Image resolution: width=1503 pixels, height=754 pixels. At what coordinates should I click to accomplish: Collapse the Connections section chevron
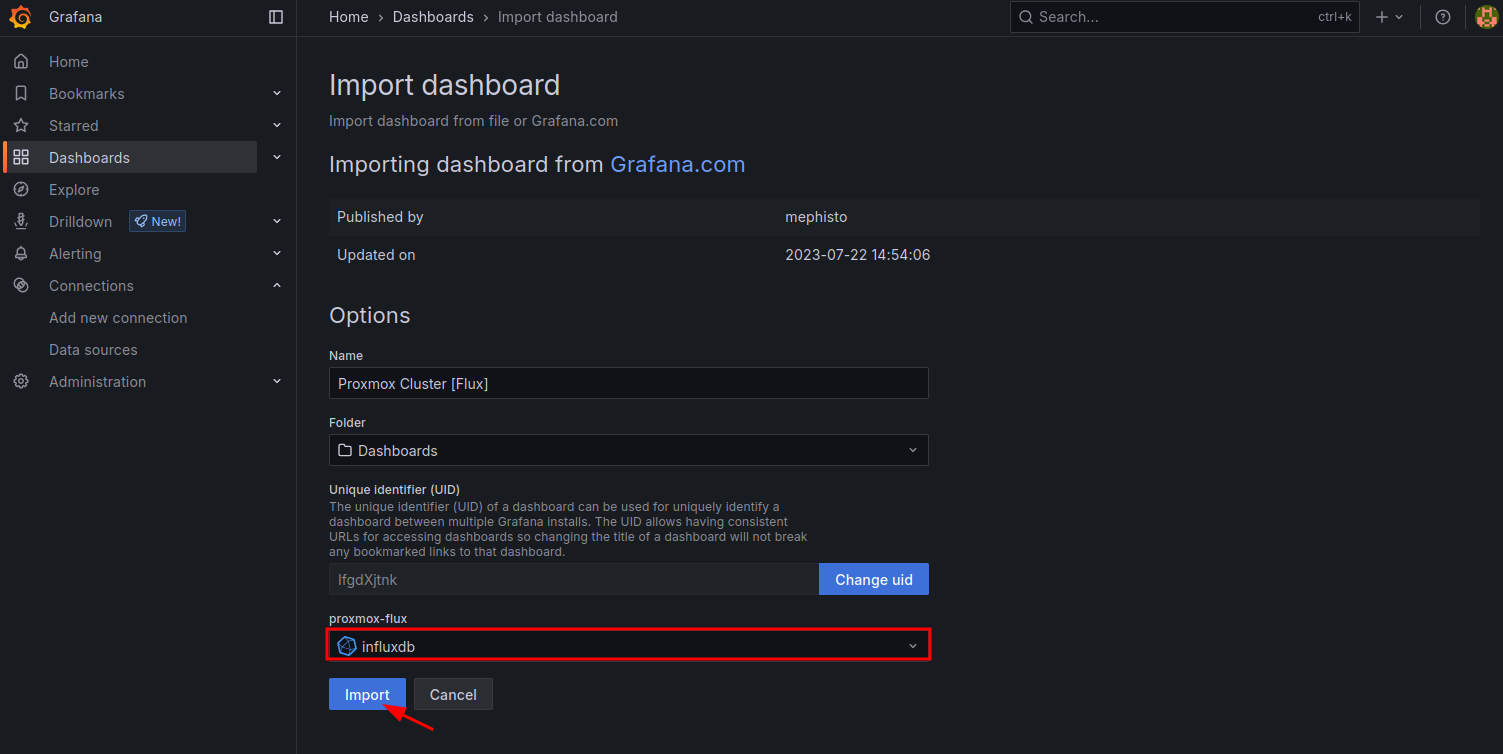(x=277, y=286)
